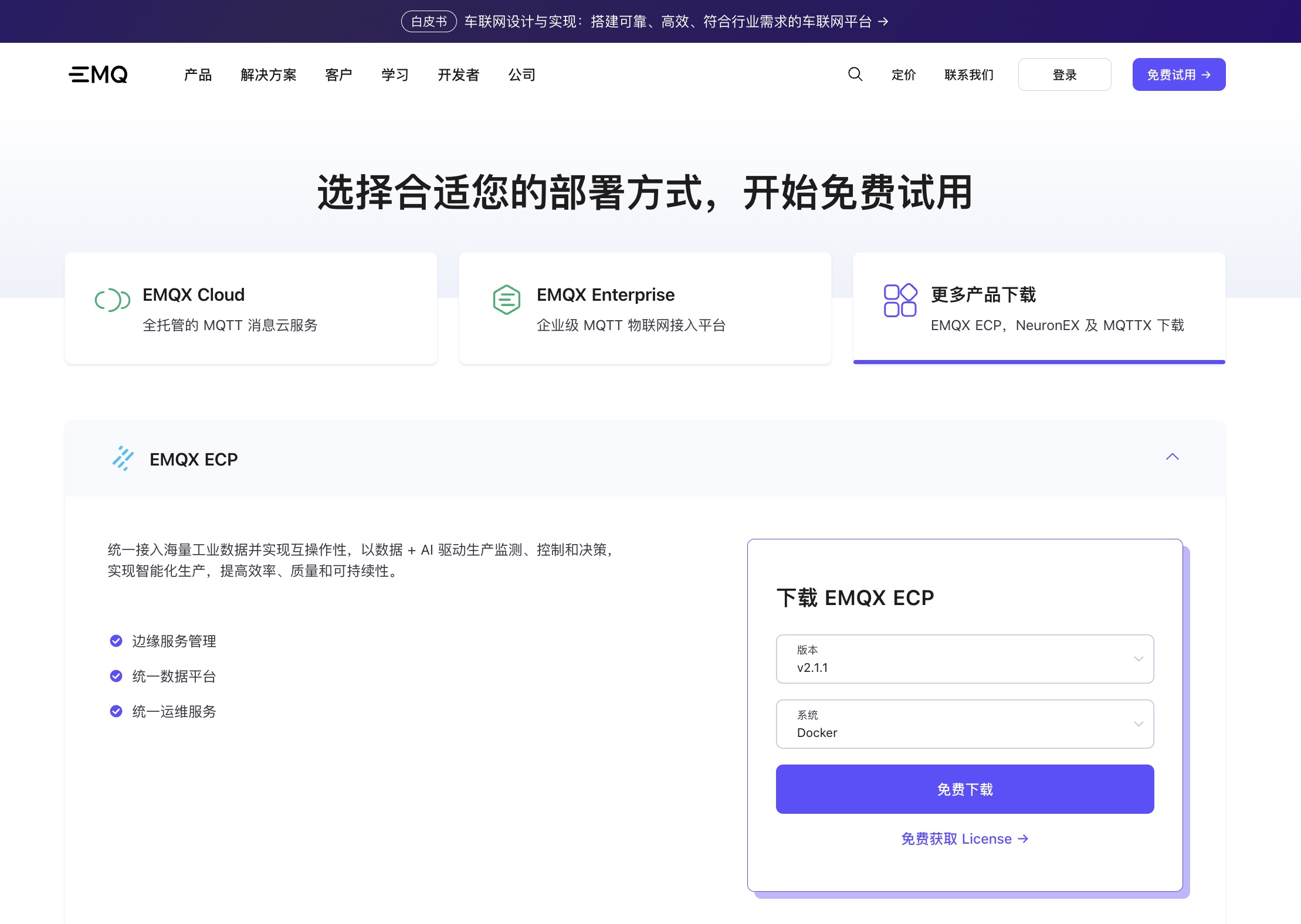1301x924 pixels.
Task: Select the EMQX Cloud card title
Action: [x=194, y=295]
